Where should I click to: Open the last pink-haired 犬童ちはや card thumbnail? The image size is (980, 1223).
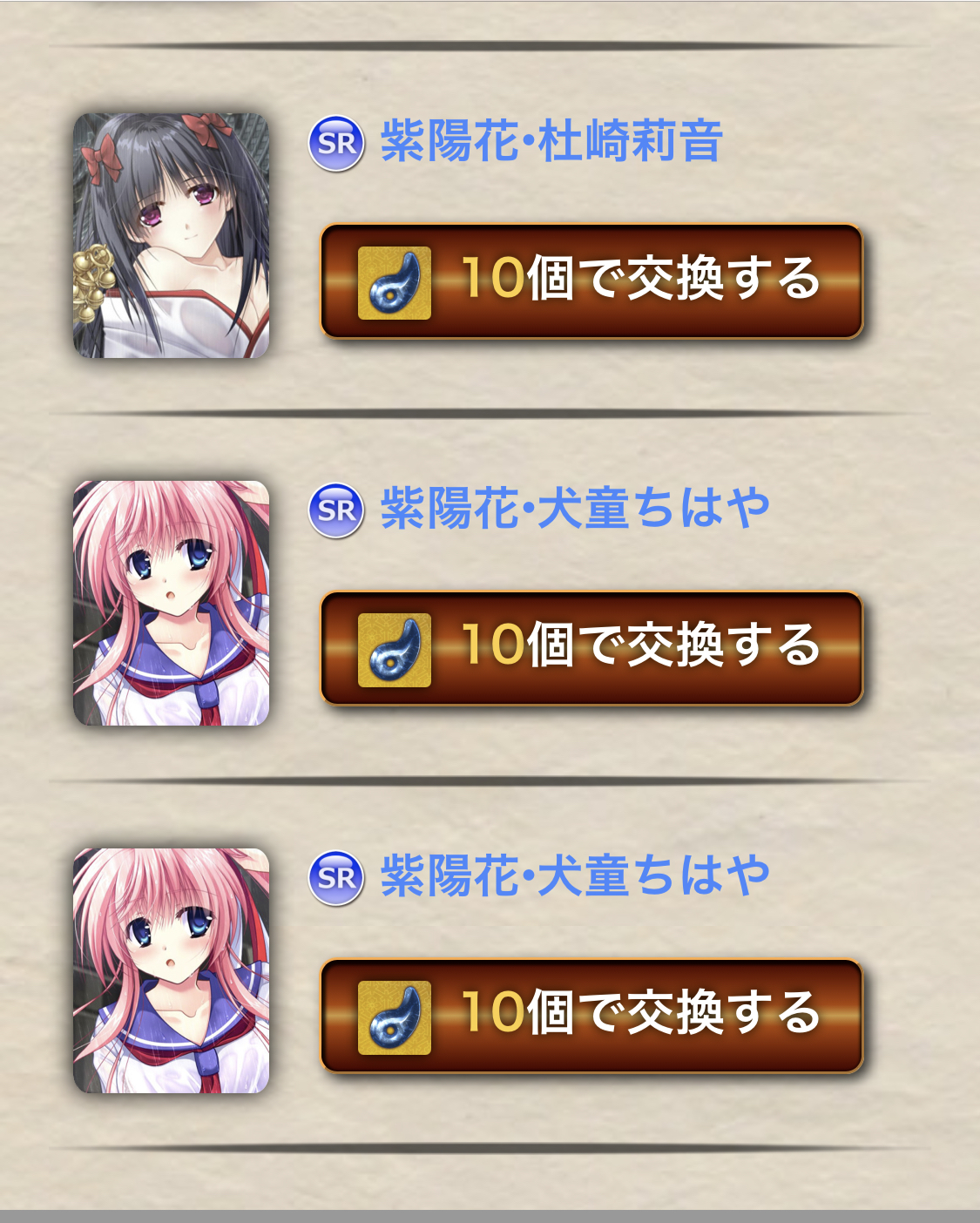(x=172, y=970)
